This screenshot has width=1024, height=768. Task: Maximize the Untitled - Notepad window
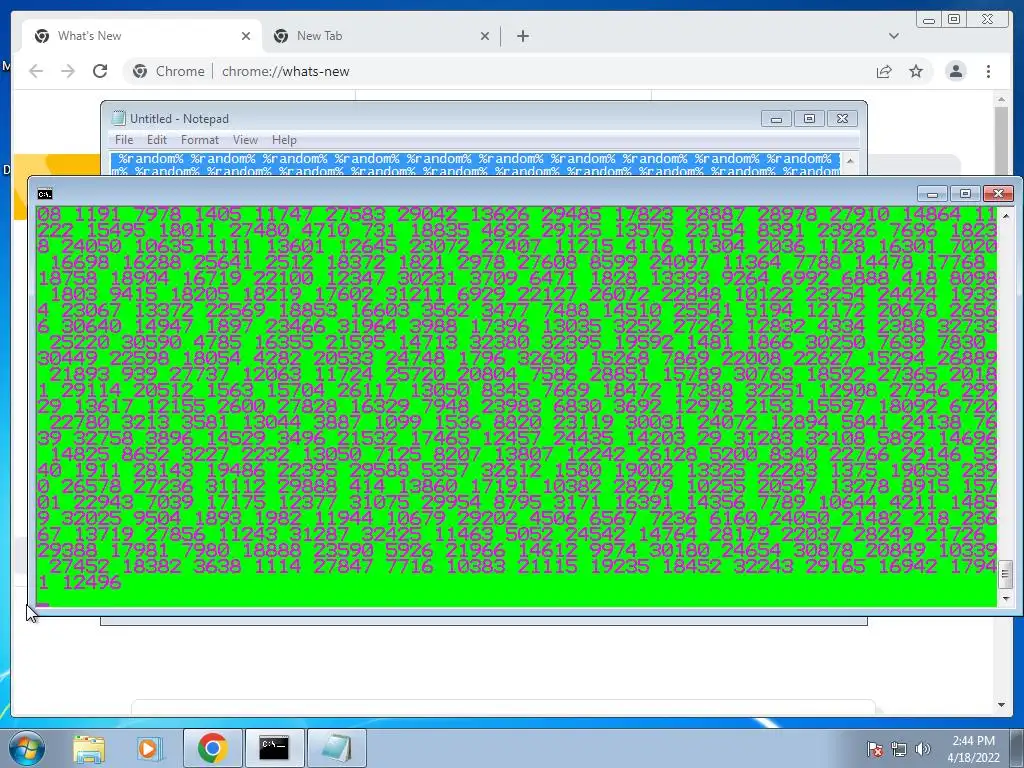pyautogui.click(x=809, y=119)
